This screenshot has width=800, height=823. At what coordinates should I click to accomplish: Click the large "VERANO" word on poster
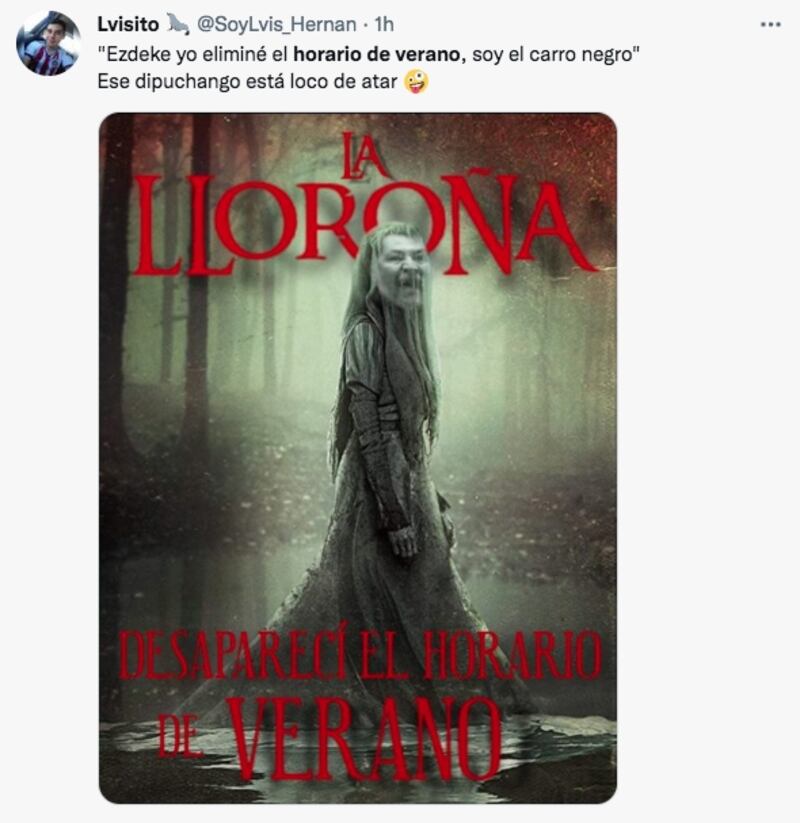click(x=363, y=739)
